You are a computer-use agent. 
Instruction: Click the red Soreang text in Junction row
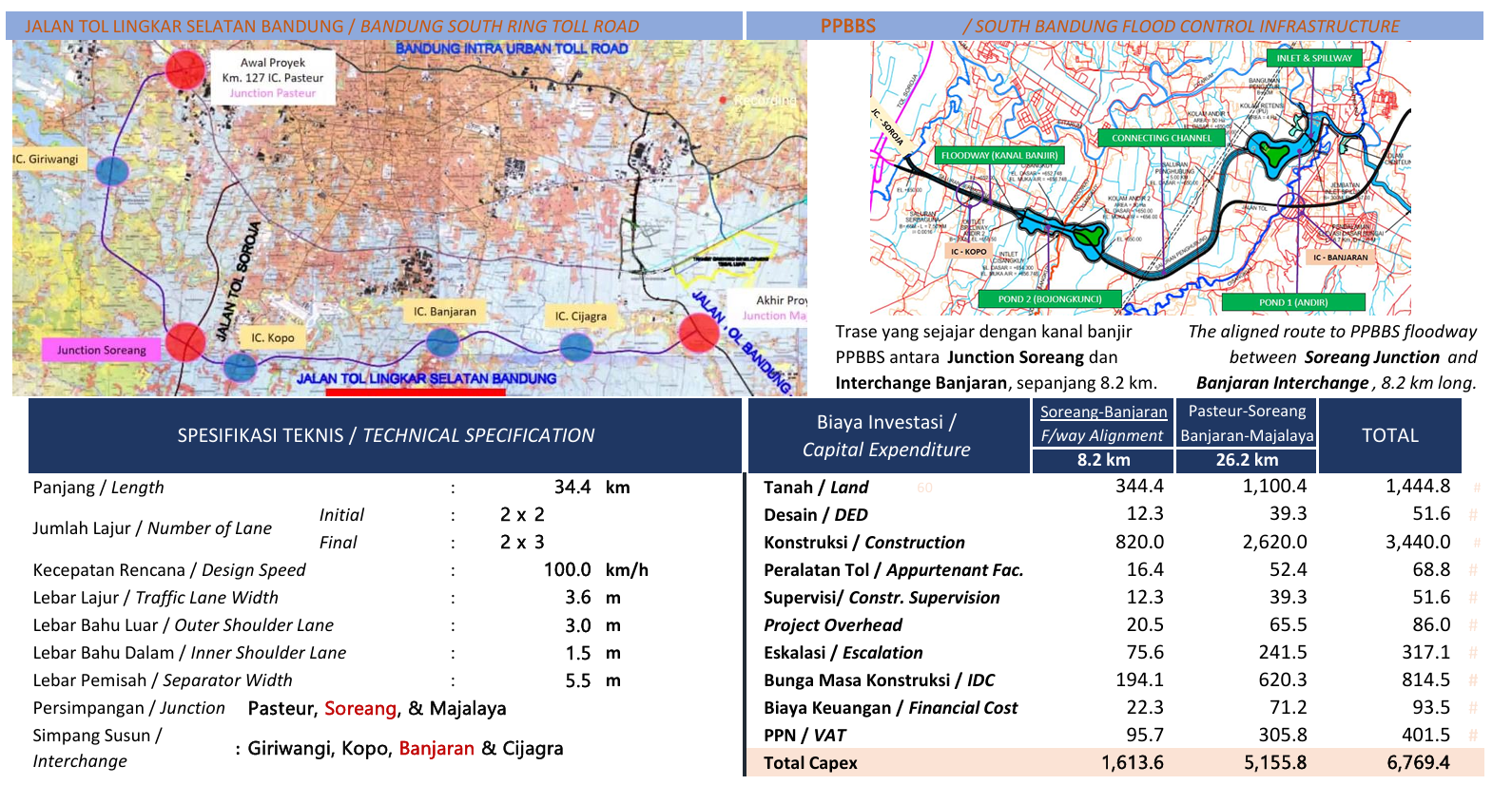(359, 708)
